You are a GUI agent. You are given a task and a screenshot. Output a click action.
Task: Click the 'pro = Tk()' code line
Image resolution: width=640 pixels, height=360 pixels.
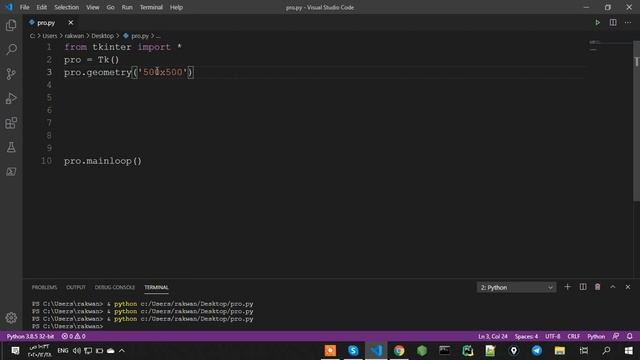point(91,60)
